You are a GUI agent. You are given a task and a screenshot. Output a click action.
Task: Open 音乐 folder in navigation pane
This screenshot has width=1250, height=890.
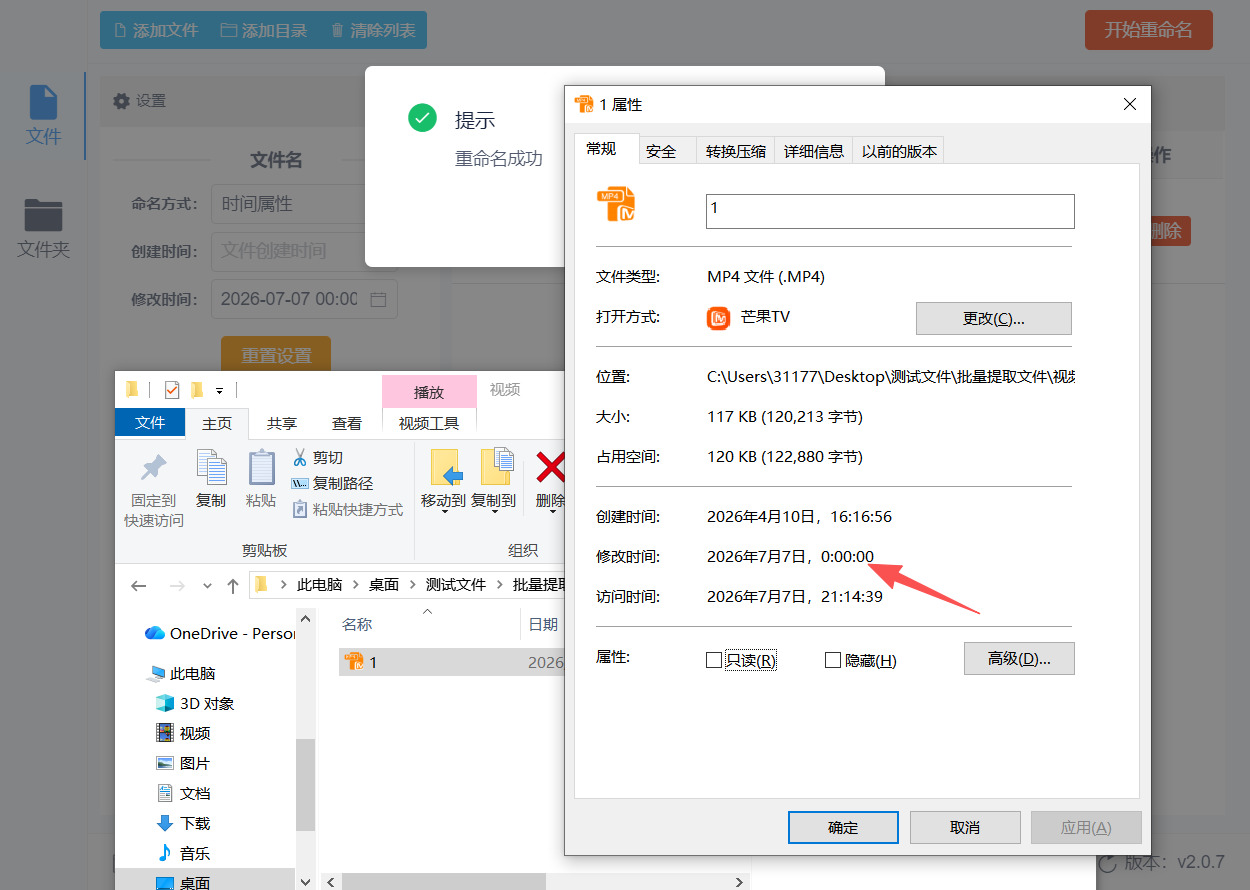tap(183, 853)
